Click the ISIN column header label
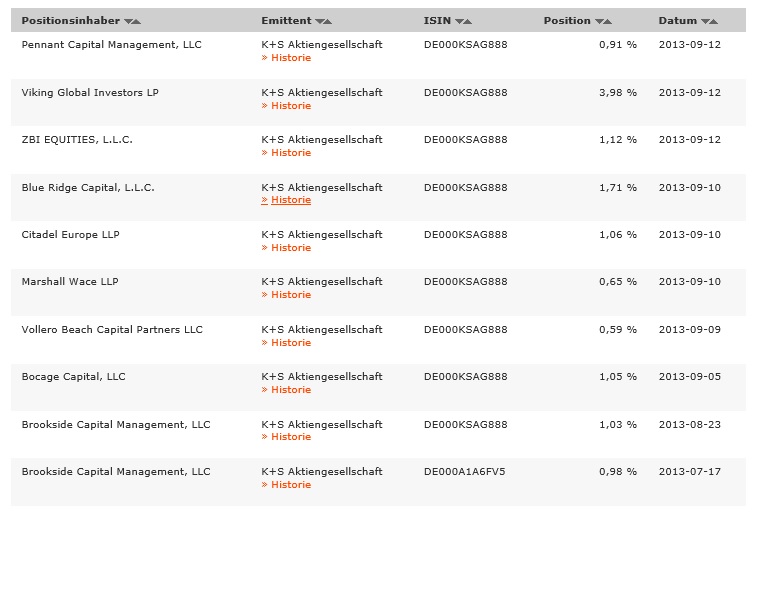 (437, 21)
